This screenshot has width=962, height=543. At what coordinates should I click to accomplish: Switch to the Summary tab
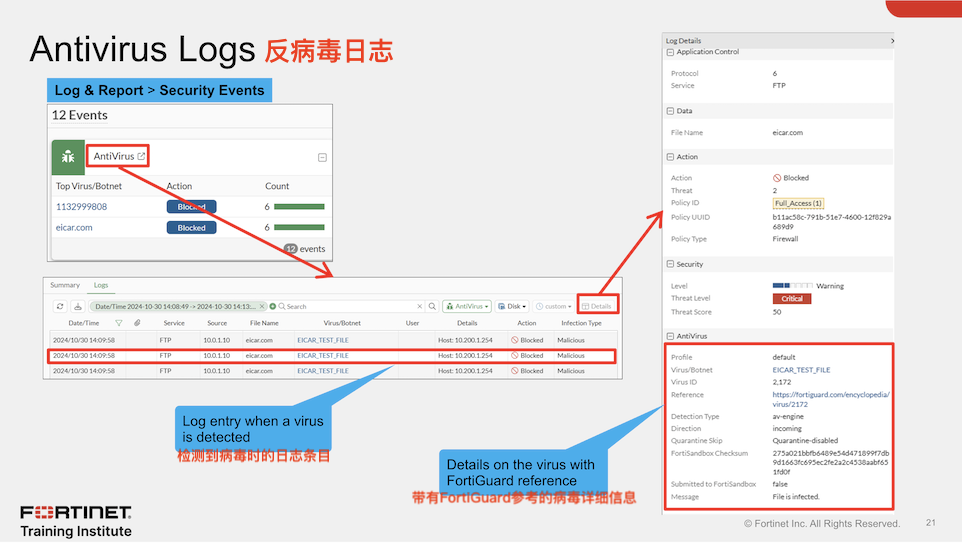point(65,285)
